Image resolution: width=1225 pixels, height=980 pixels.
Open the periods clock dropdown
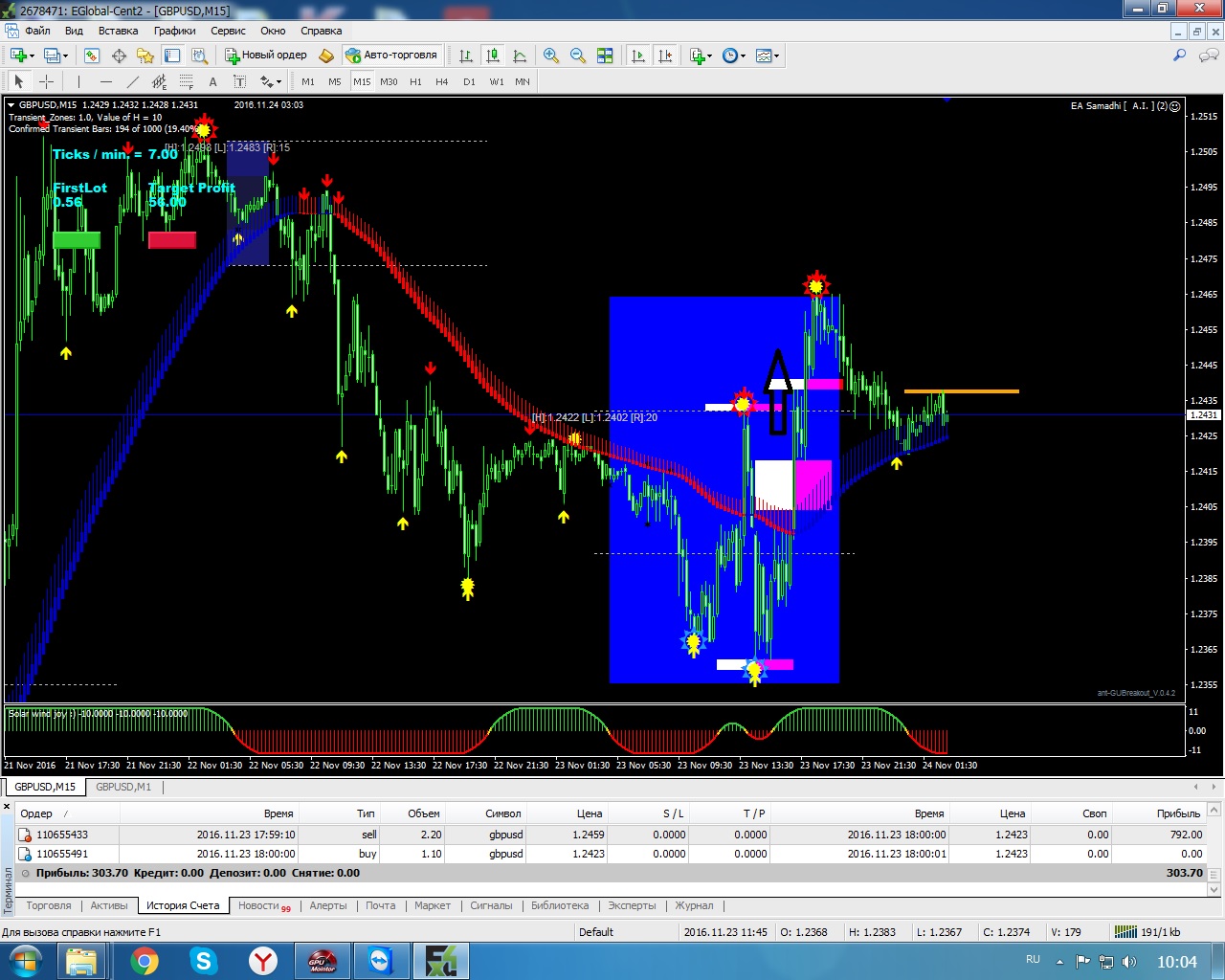[x=734, y=56]
